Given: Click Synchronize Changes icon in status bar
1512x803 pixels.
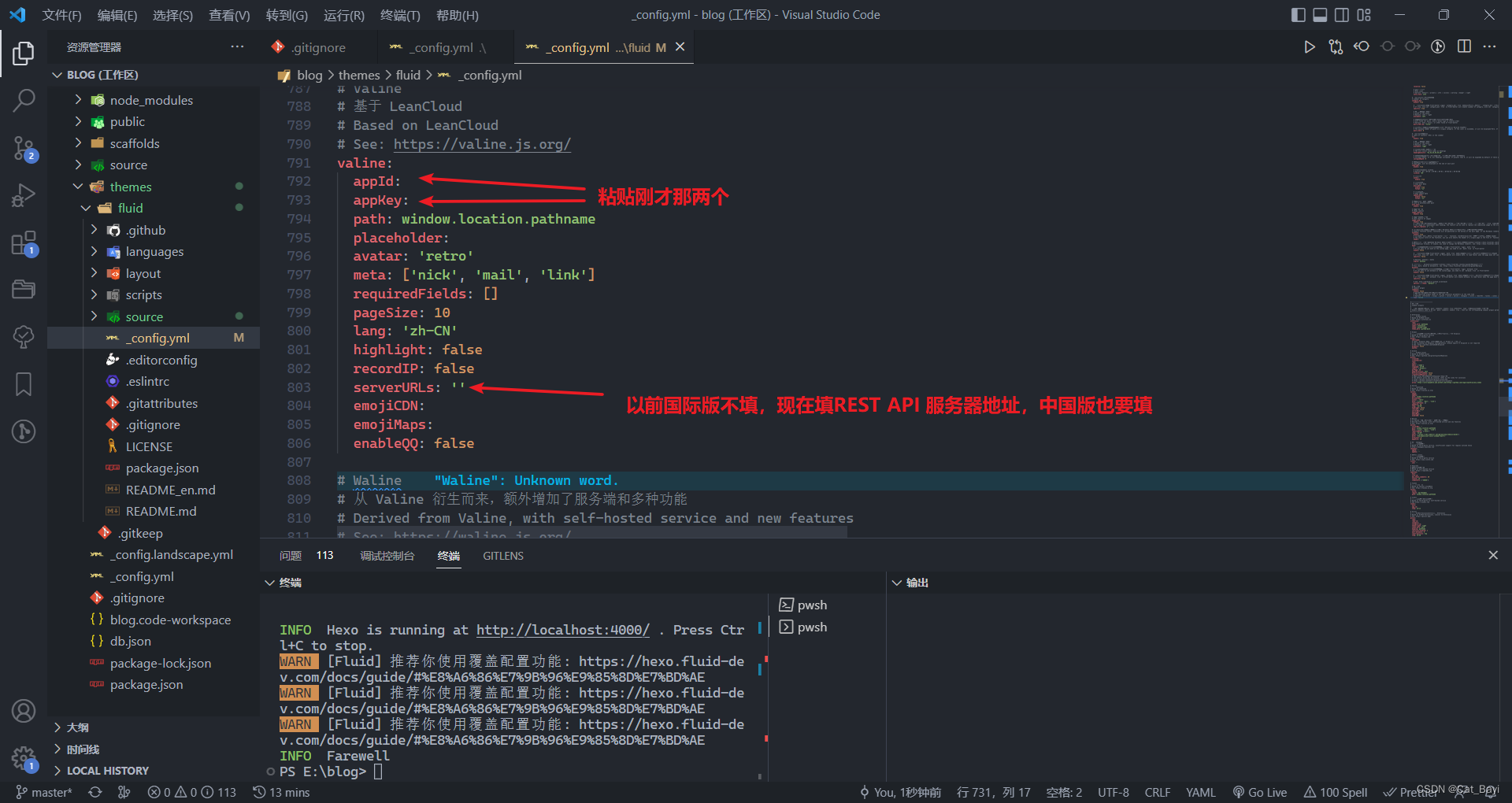Looking at the screenshot, I should (95, 792).
